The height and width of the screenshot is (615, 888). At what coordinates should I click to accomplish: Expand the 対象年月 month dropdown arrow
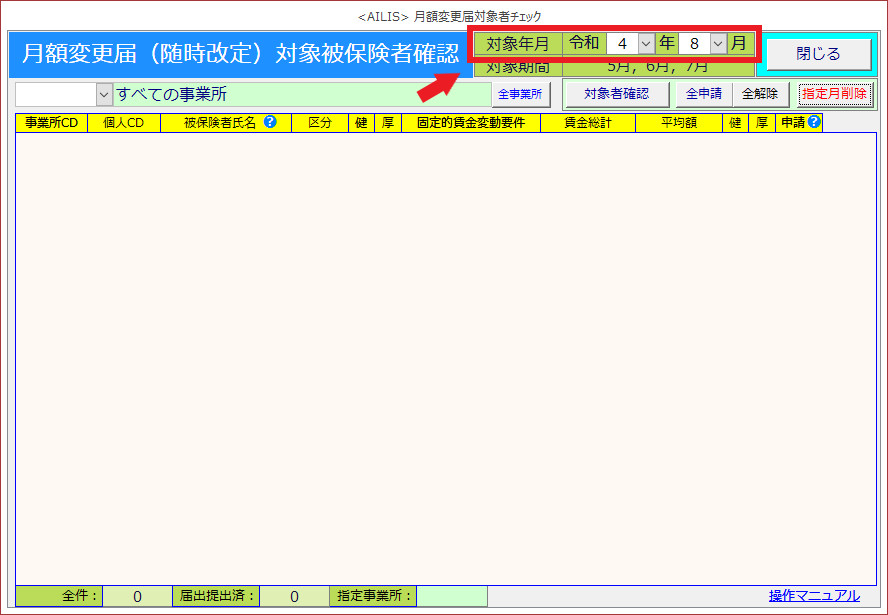717,44
